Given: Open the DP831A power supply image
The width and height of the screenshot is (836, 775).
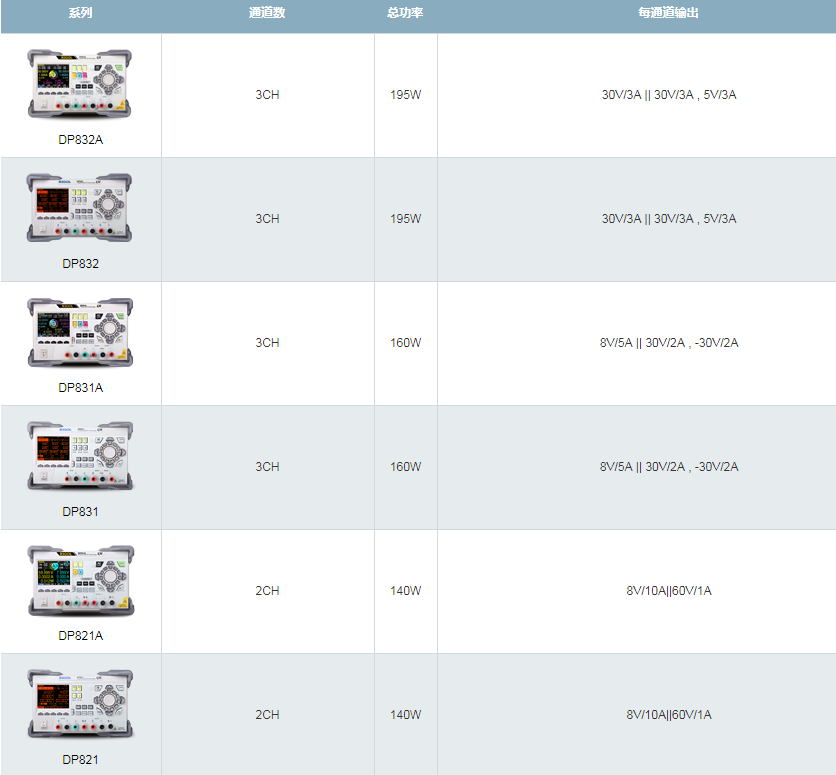Looking at the screenshot, I should coord(79,332).
